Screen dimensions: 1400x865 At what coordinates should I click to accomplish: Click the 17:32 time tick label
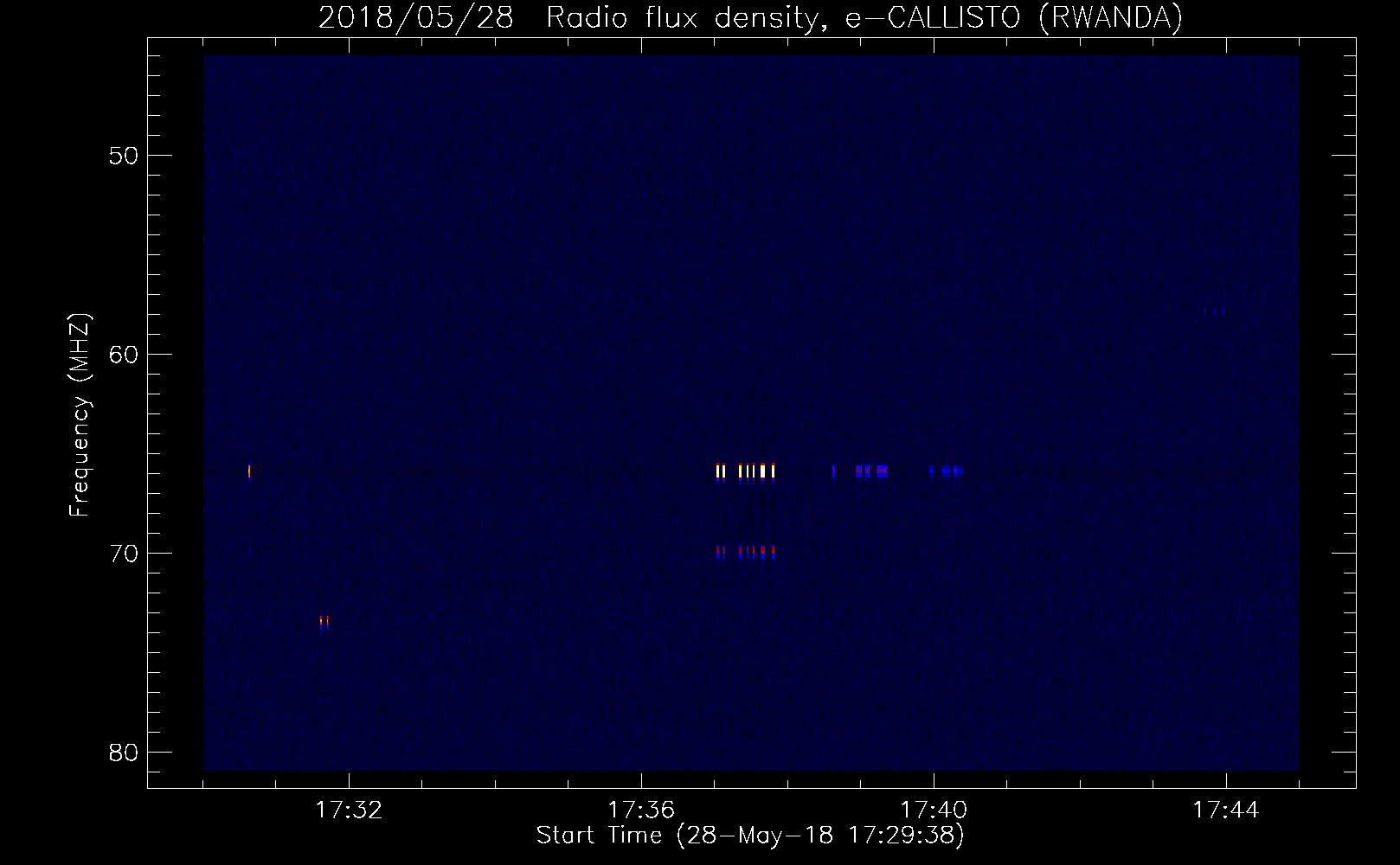349,811
